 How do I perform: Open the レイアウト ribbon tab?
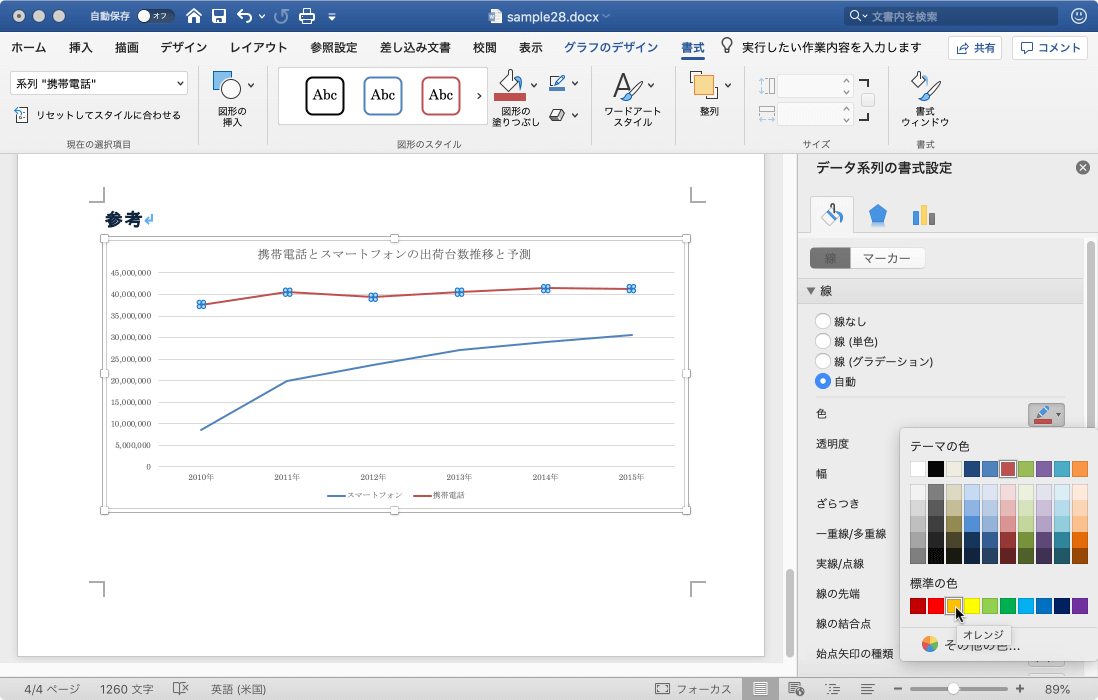click(258, 47)
